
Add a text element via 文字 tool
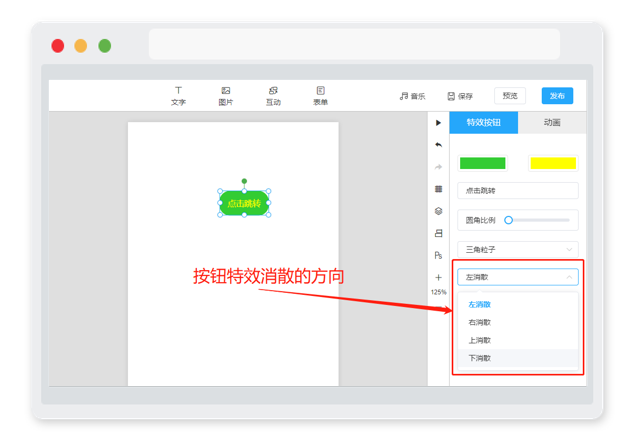tap(178, 96)
